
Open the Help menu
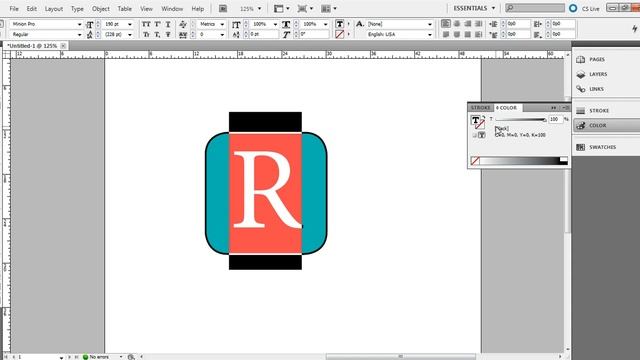[x=198, y=9]
